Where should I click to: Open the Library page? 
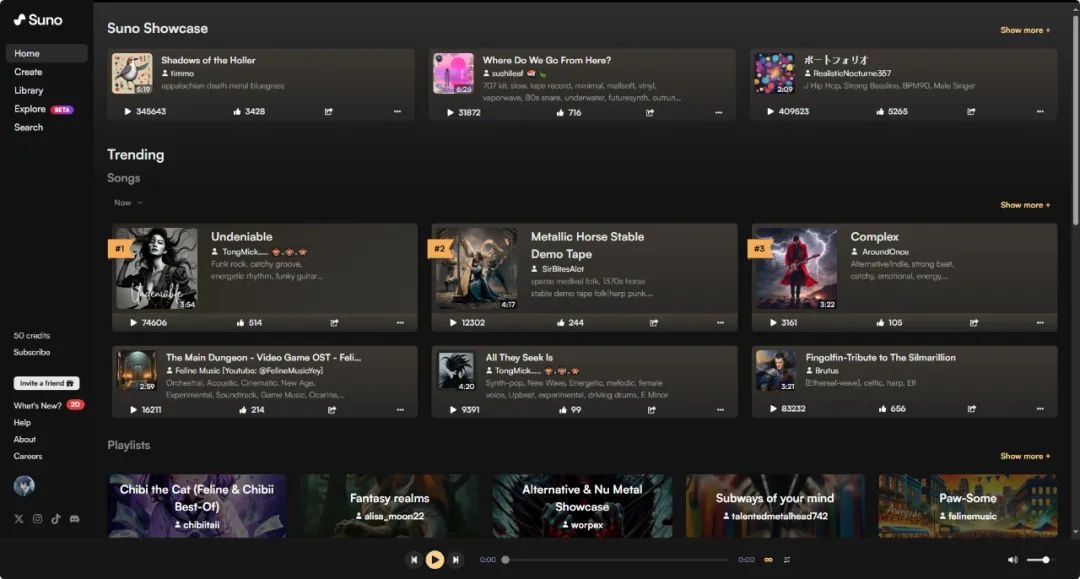[29, 91]
